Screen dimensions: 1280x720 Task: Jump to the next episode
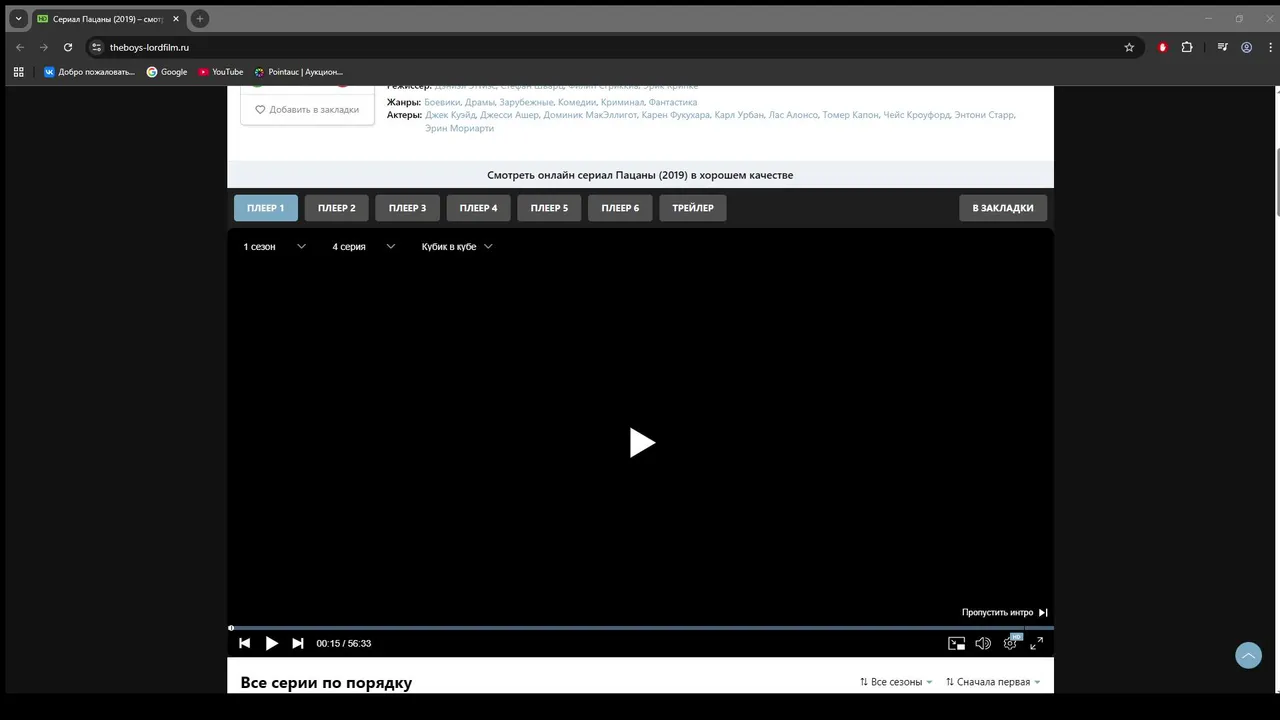(x=298, y=643)
